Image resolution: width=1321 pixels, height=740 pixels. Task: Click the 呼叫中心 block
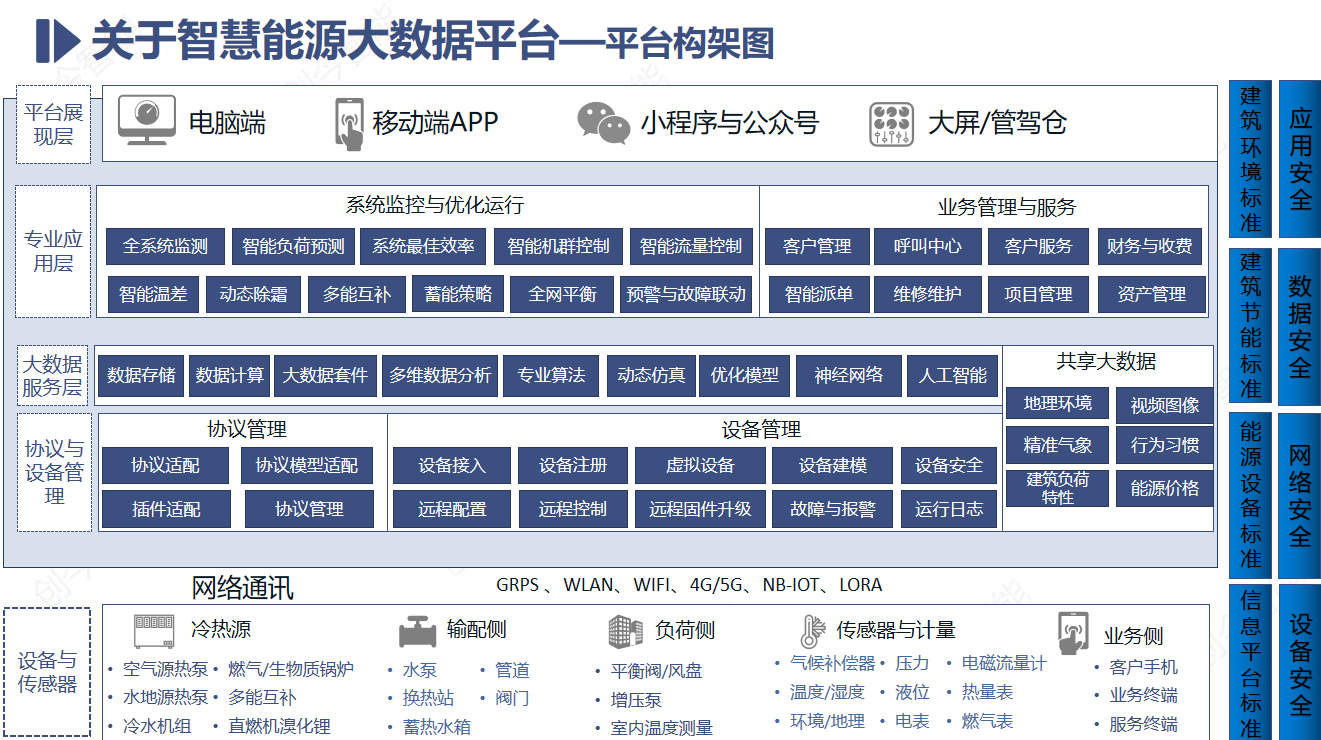coord(927,246)
